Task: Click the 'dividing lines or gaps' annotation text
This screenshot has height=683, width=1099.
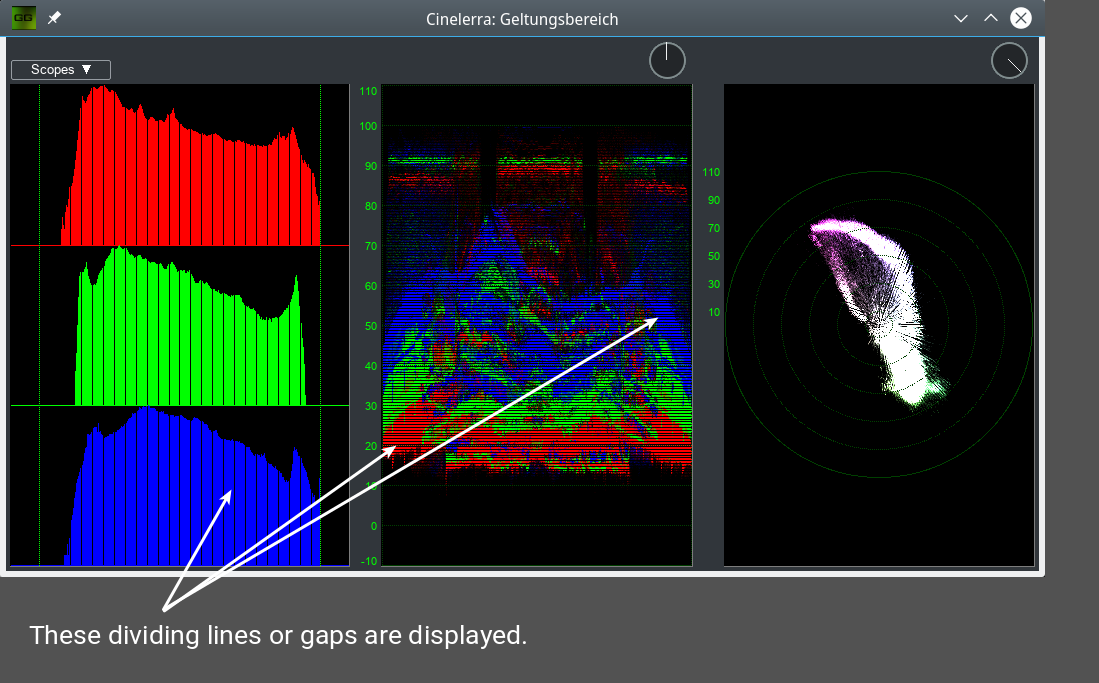Action: (x=278, y=635)
